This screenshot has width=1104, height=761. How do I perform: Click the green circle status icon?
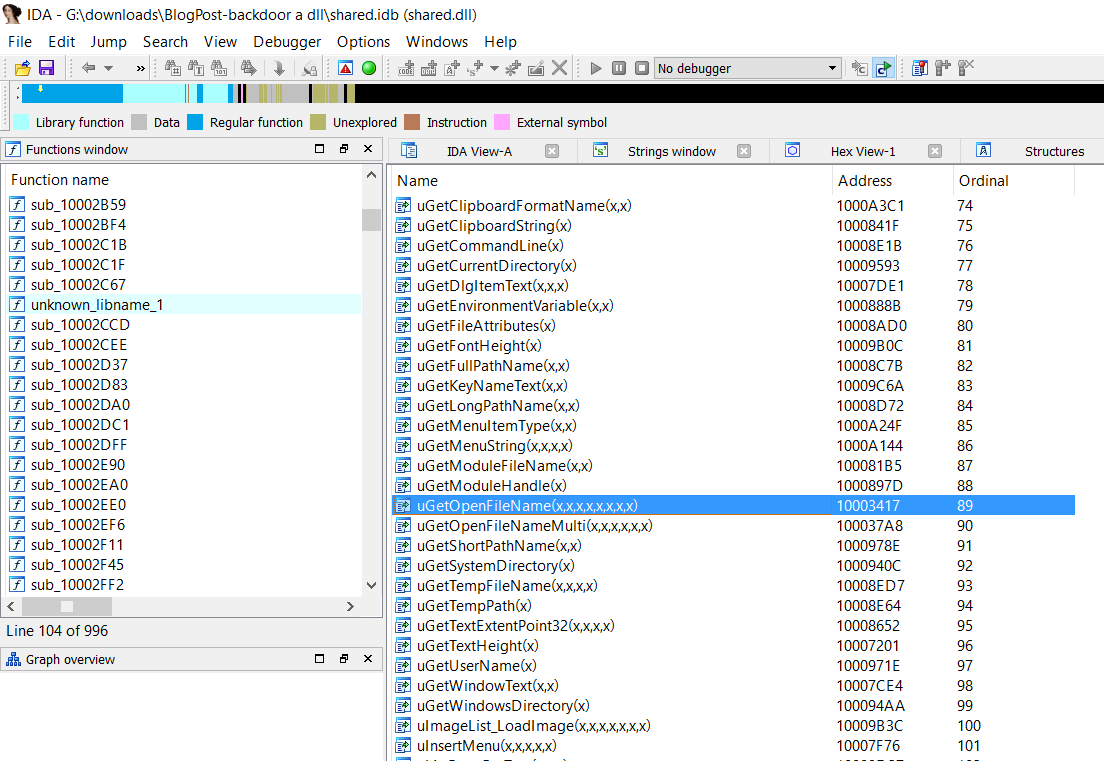point(369,68)
